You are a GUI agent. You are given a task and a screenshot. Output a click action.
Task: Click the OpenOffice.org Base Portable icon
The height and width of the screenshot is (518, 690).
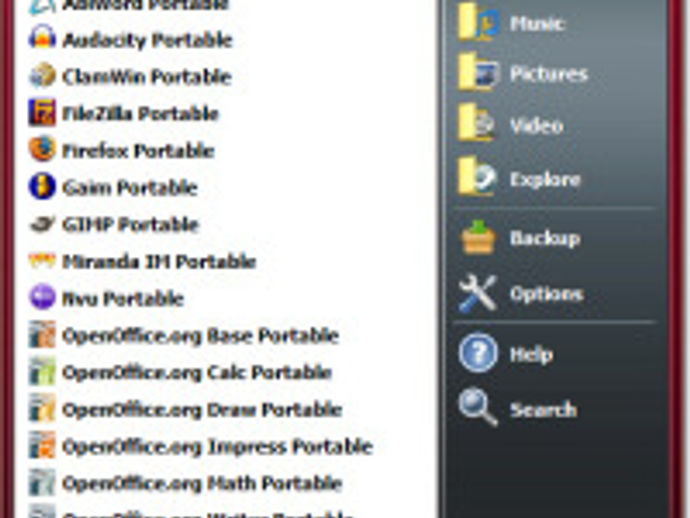[42, 334]
